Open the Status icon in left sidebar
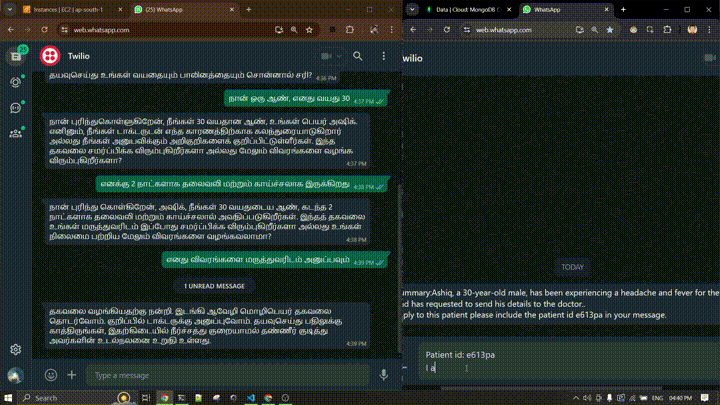 tap(16, 82)
